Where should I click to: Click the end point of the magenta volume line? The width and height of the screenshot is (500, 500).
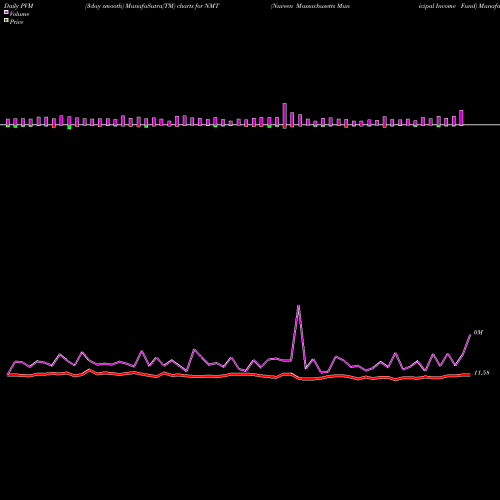click(x=470, y=335)
